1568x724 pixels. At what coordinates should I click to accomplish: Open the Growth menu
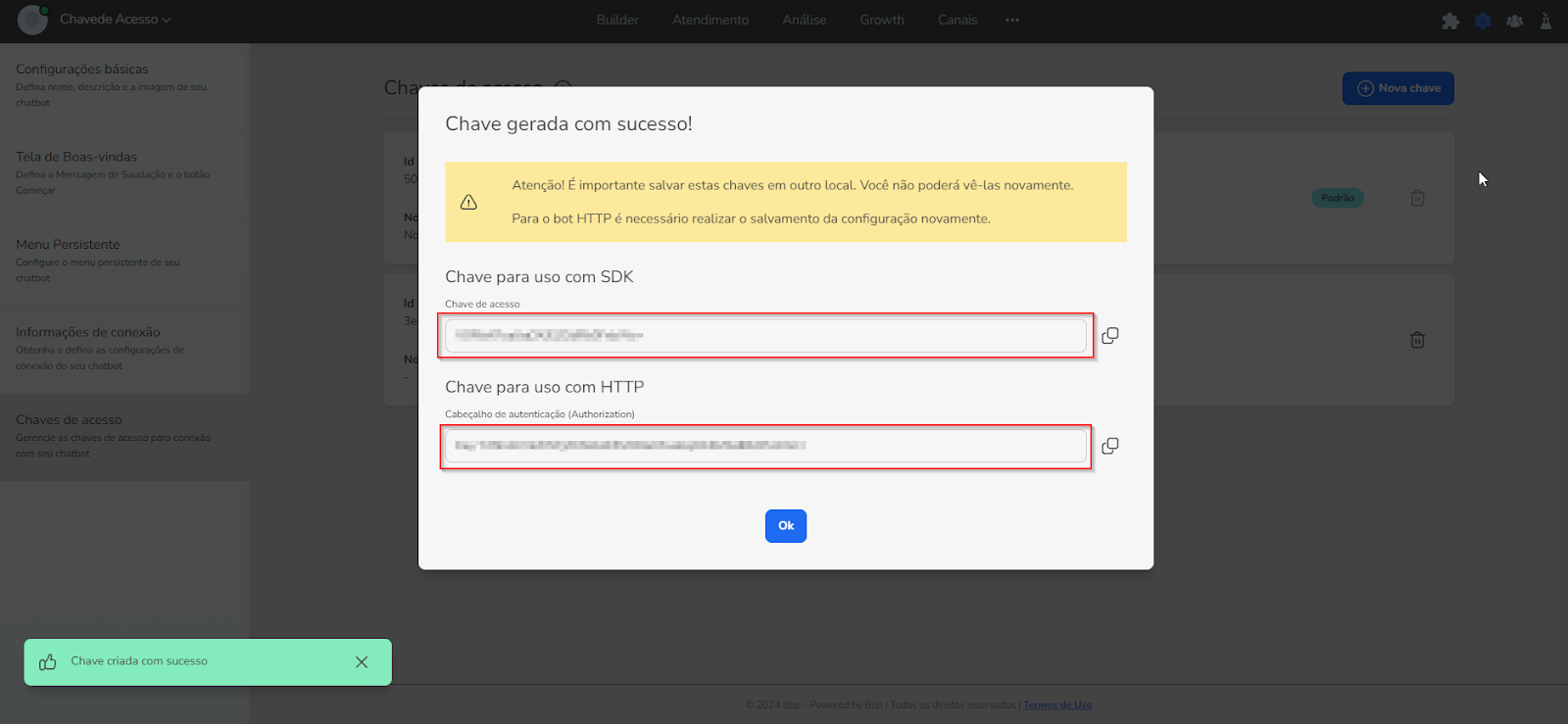tap(882, 20)
